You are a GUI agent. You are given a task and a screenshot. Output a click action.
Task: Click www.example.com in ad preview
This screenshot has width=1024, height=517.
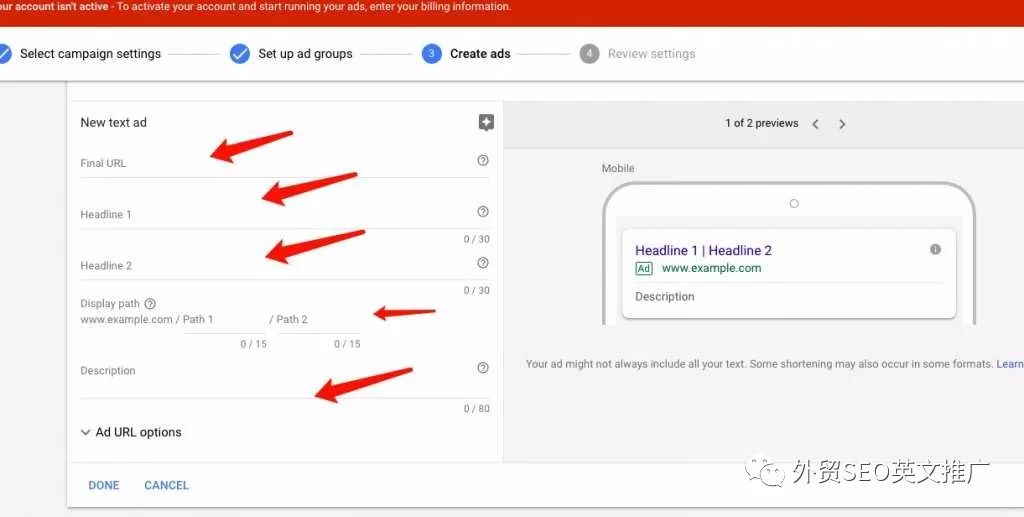pos(711,268)
